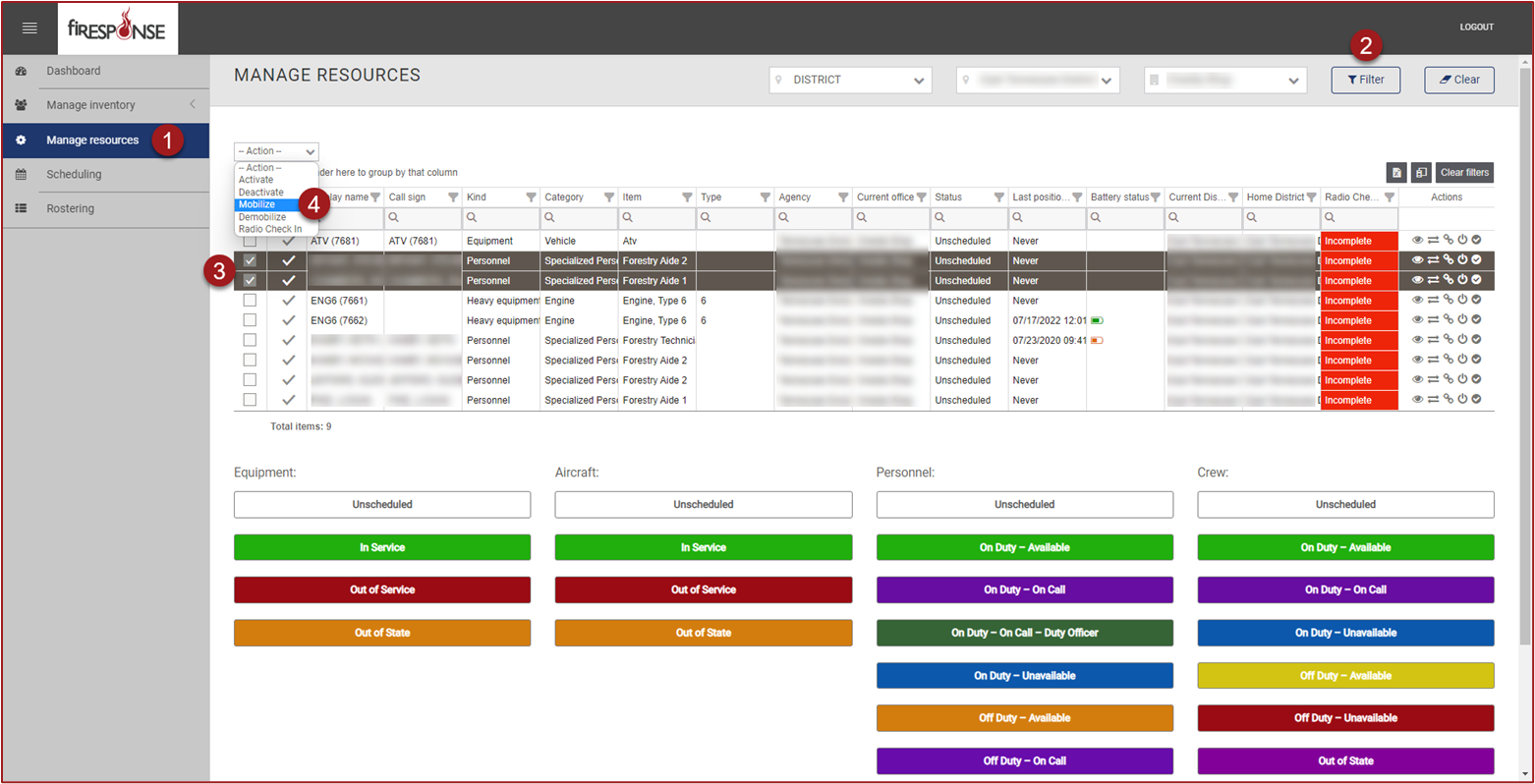Expand the Manage inventory sidebar chevron
The width and height of the screenshot is (1535, 784).
[x=193, y=104]
